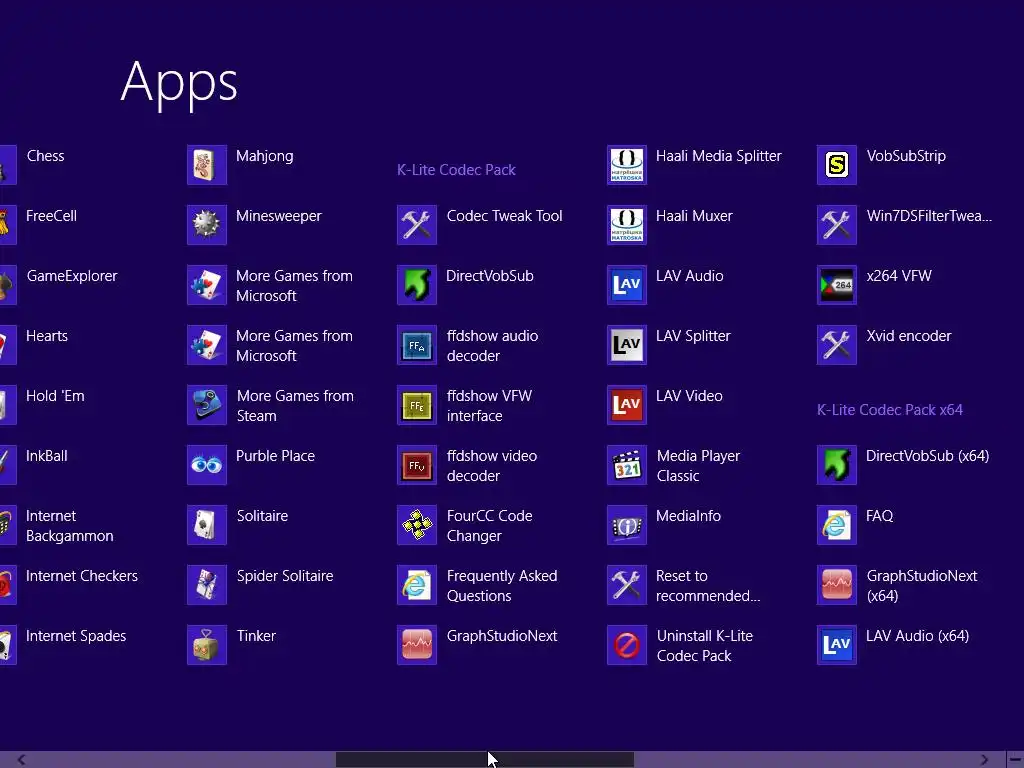
Task: Open Xvid encoder tools icon
Action: click(837, 345)
